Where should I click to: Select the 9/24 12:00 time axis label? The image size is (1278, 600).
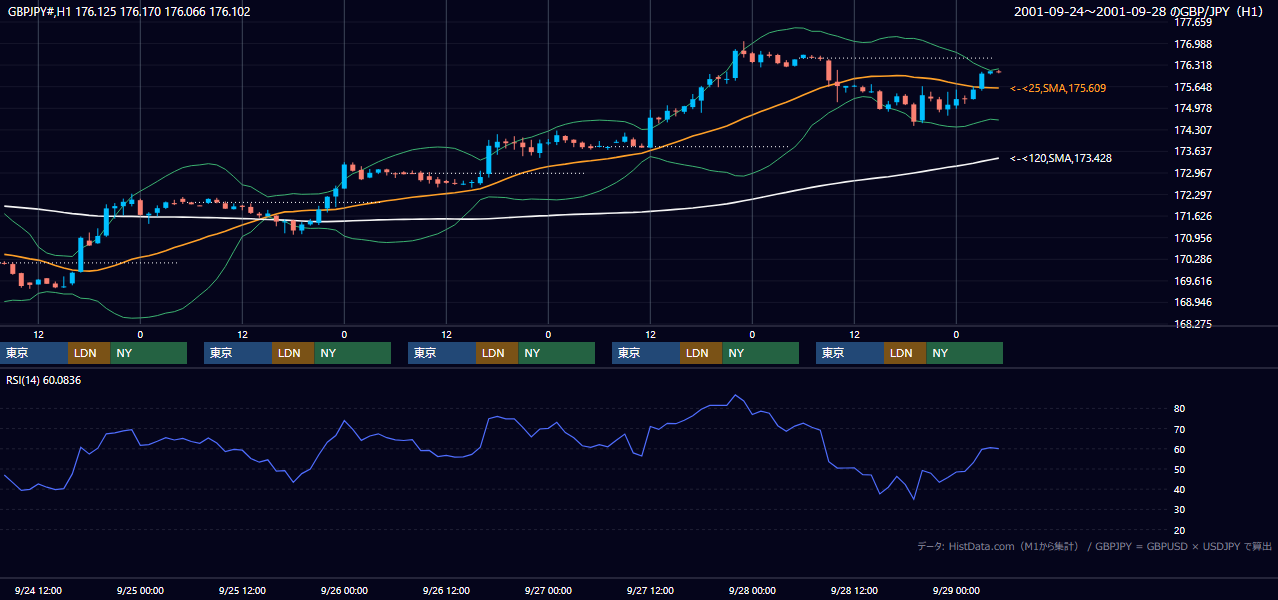pyautogui.click(x=39, y=590)
